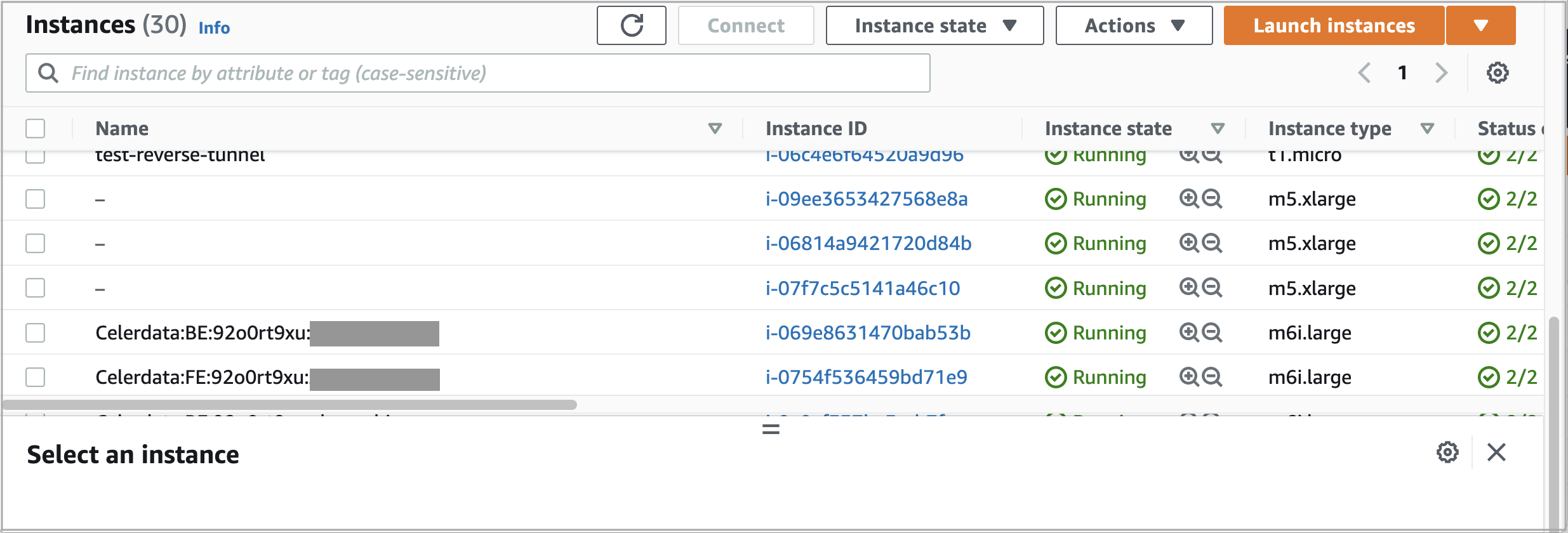
Task: Click the Name column header
Action: tap(122, 128)
